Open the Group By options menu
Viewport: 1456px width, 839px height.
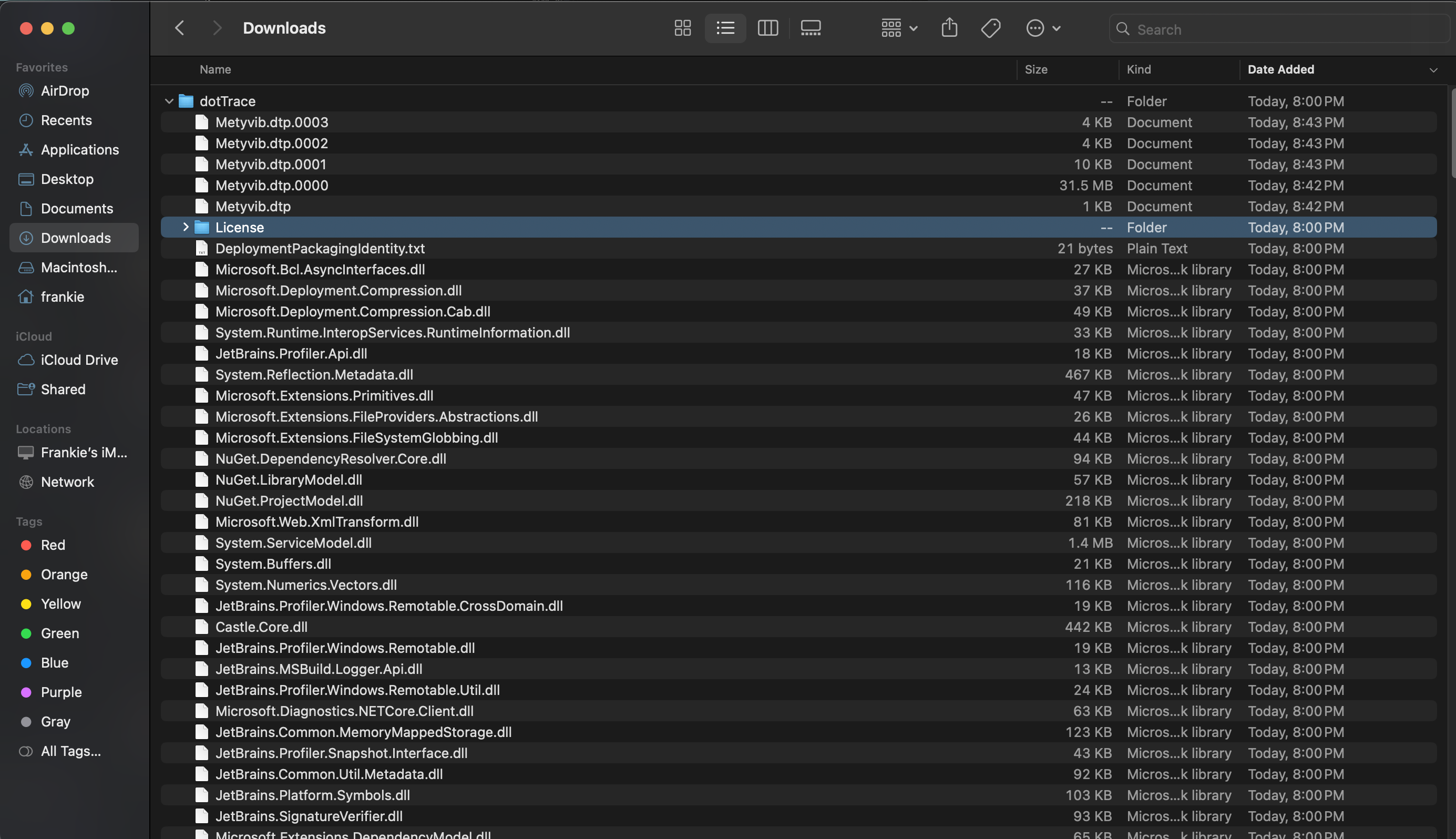click(899, 28)
